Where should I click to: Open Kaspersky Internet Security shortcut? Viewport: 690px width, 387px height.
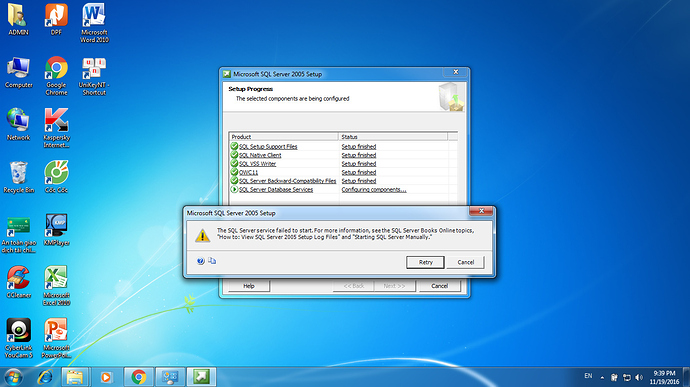coord(56,128)
